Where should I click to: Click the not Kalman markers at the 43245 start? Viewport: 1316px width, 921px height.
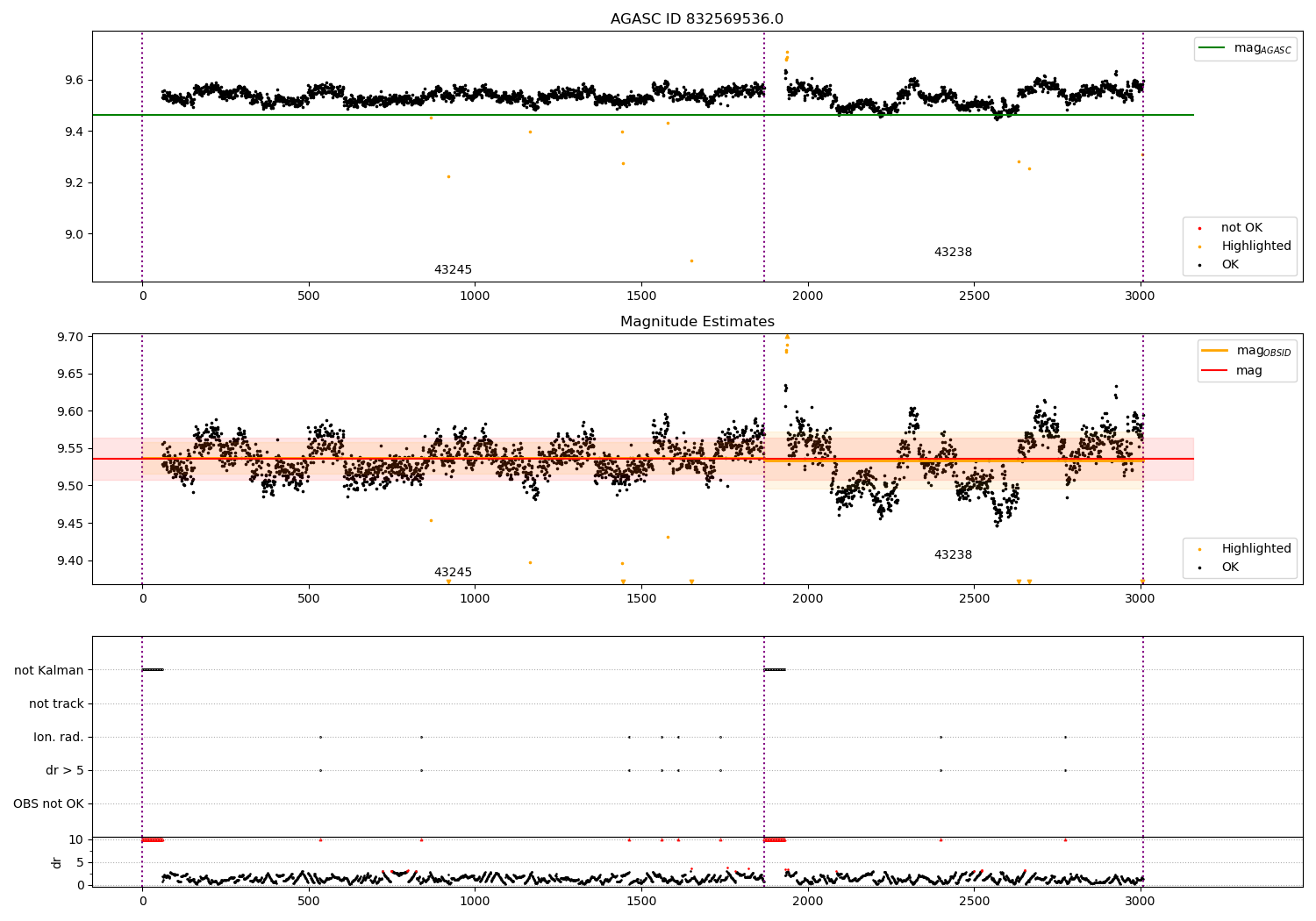pyautogui.click(x=153, y=670)
